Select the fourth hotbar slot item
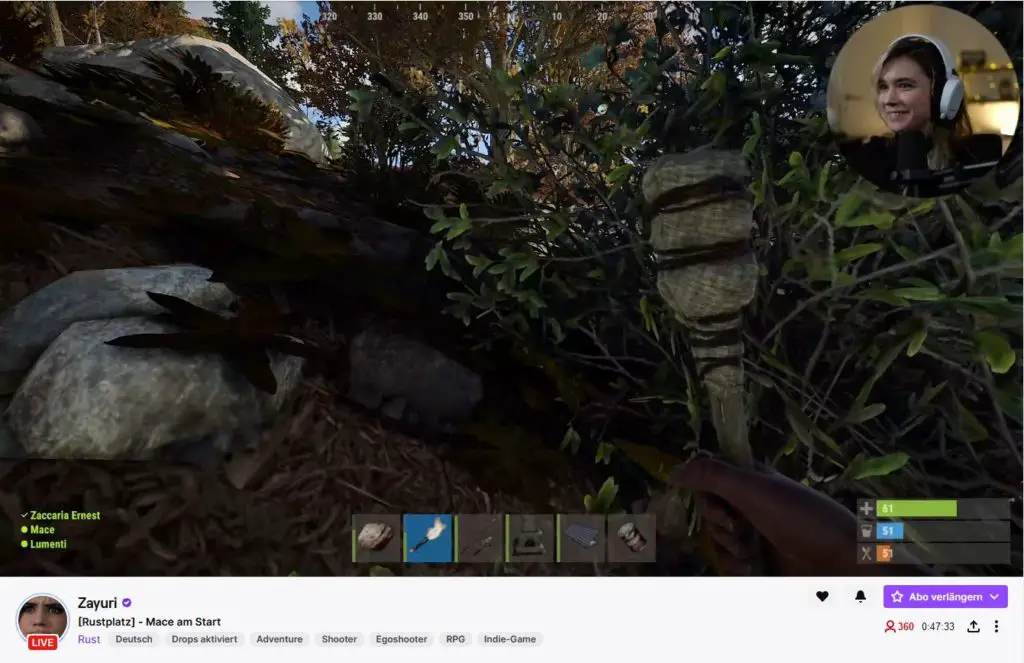The height and width of the screenshot is (663, 1024). (530, 538)
